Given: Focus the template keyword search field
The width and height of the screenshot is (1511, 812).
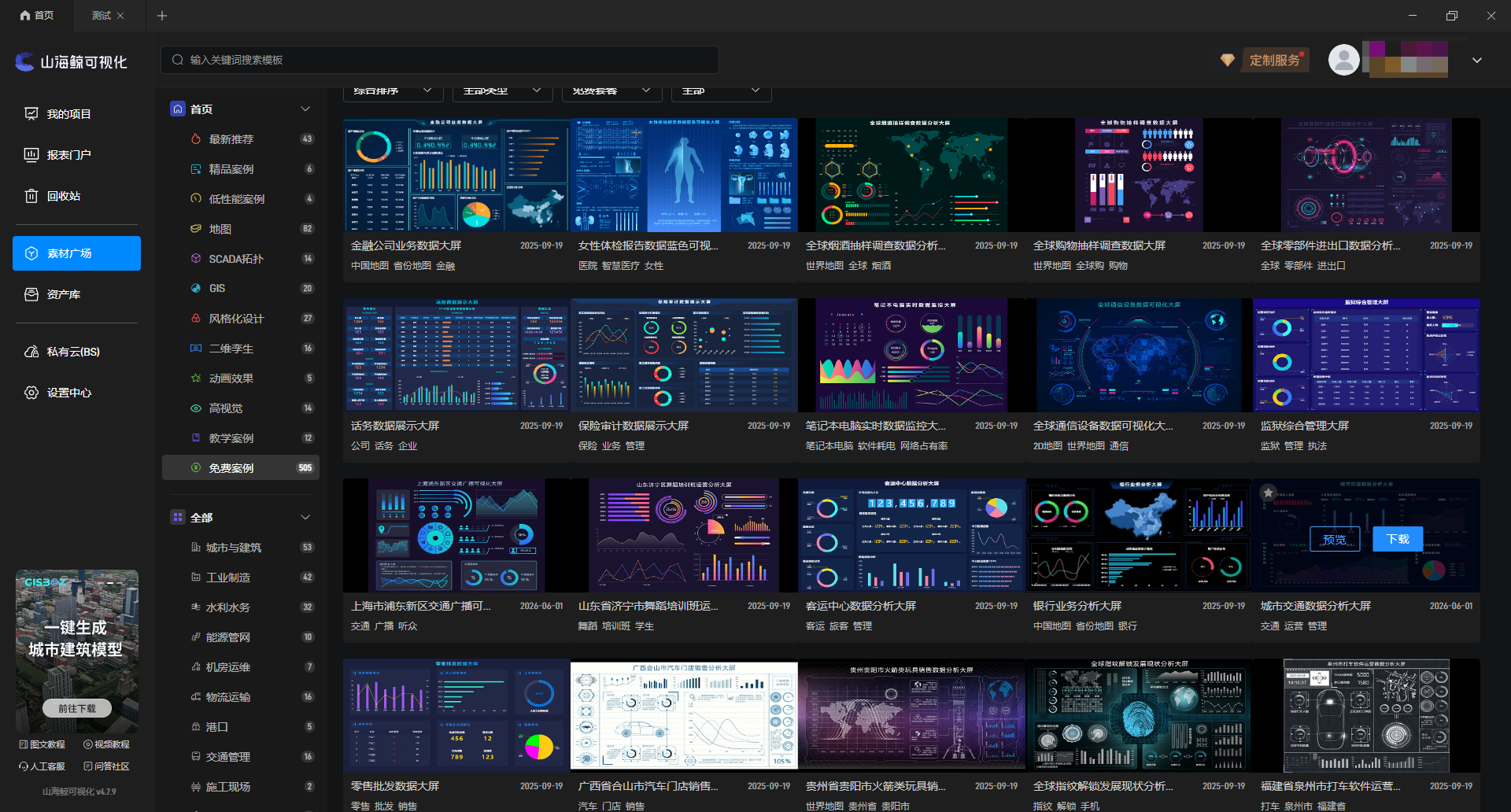Looking at the screenshot, I should pos(440,60).
